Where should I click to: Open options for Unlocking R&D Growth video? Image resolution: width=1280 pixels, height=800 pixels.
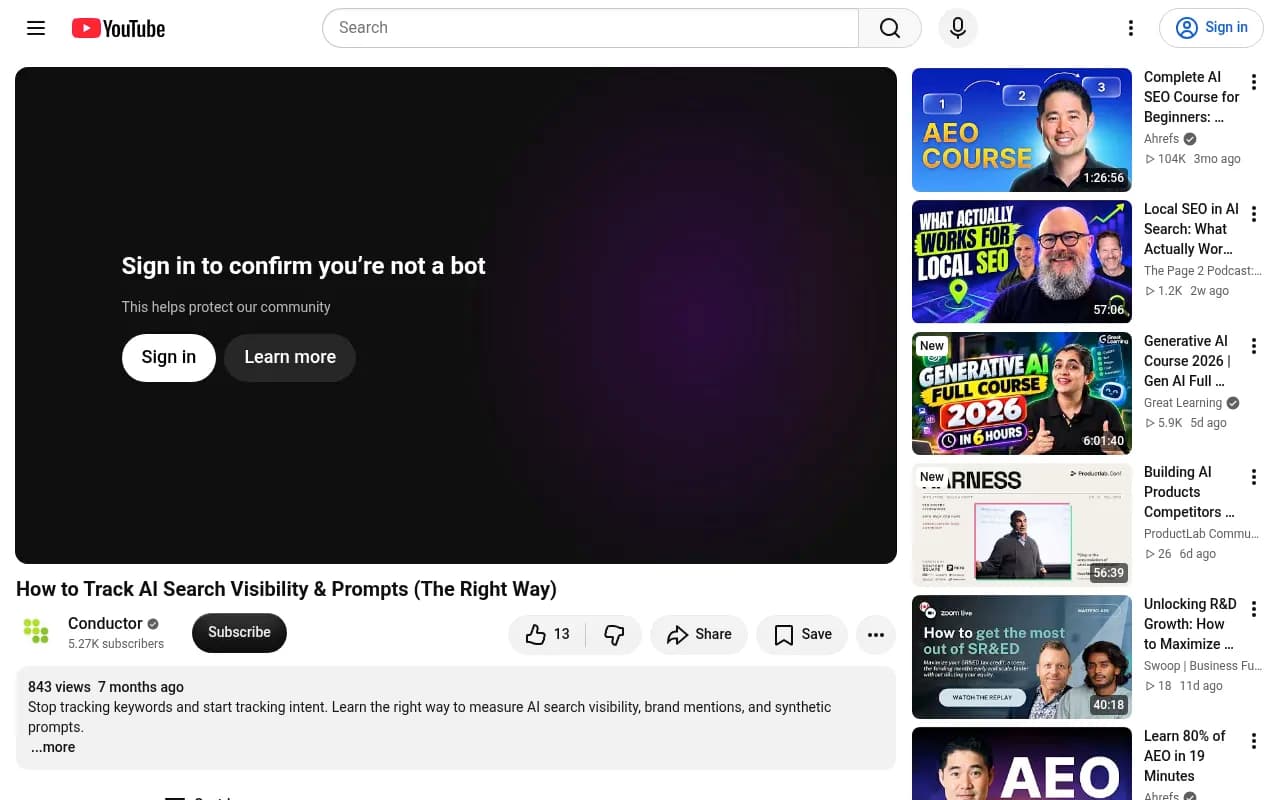point(1254,610)
